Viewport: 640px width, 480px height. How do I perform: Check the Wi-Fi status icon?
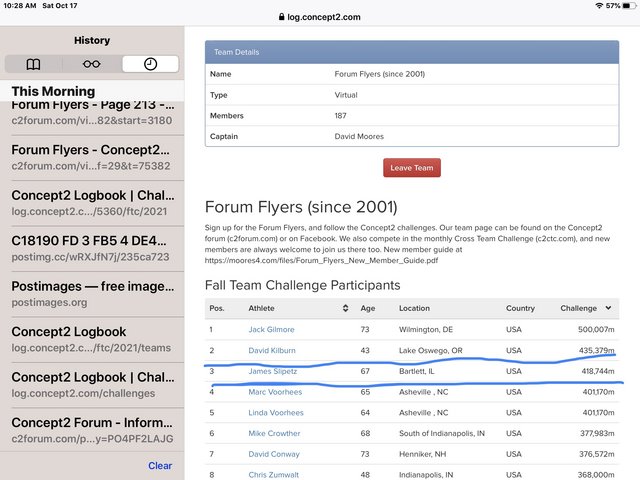599,6
